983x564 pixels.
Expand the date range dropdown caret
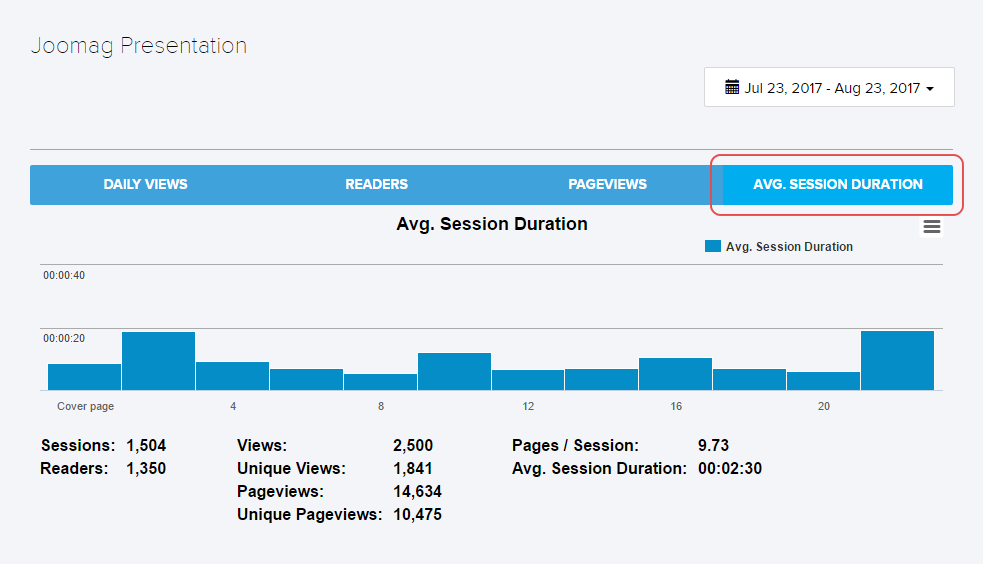click(x=930, y=89)
